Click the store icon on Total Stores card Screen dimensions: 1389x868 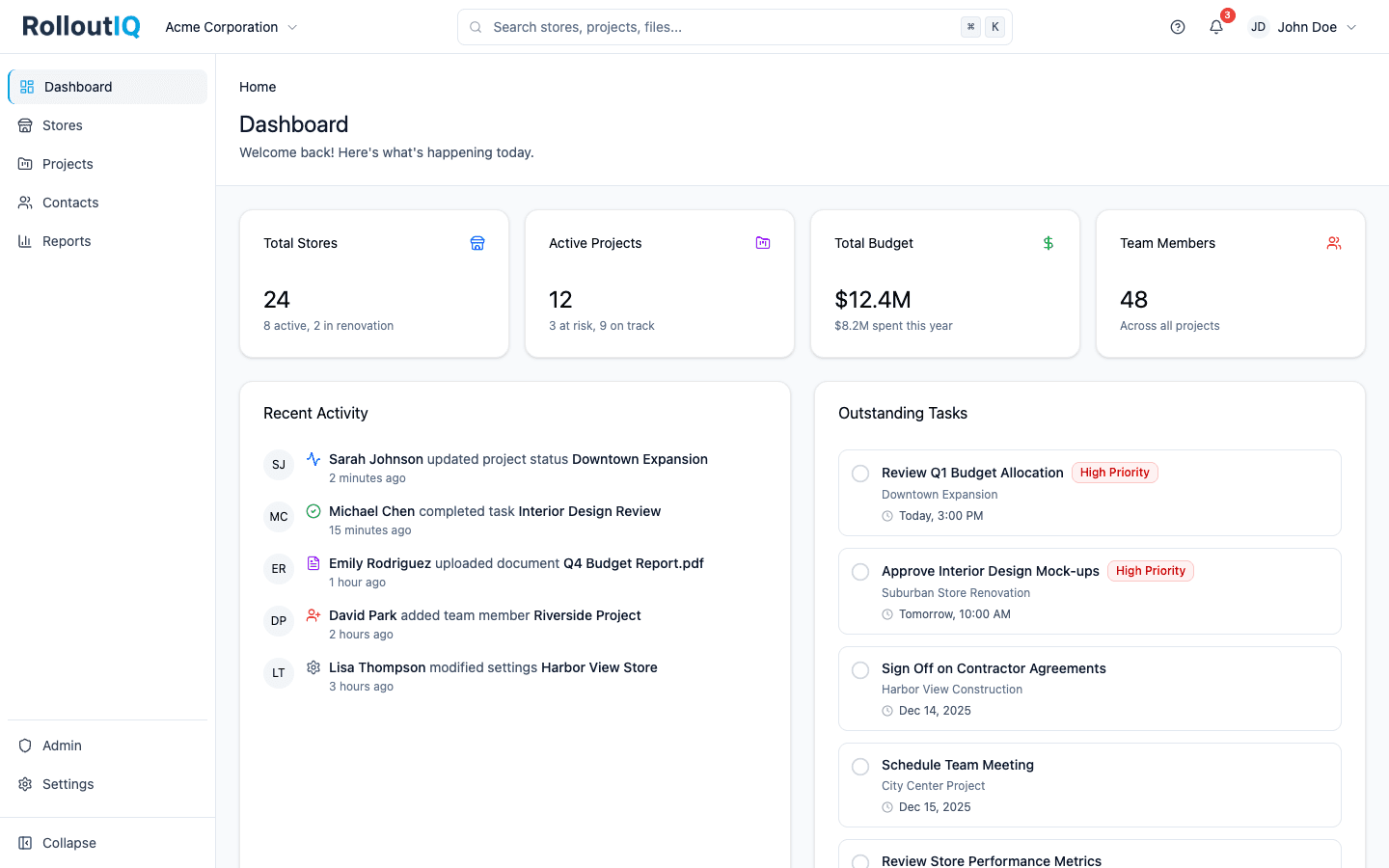pyautogui.click(x=477, y=243)
